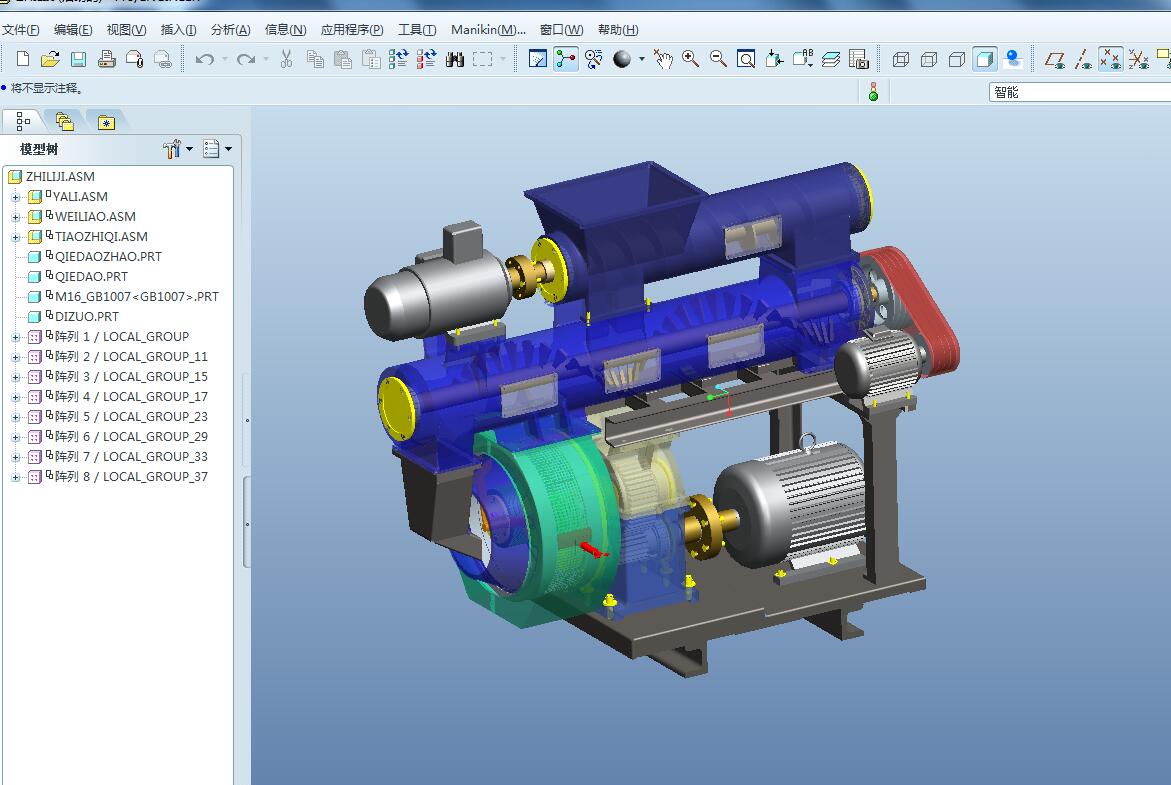The width and height of the screenshot is (1171, 785).
Task: Expand 阵列 4 / LOCAL_GROUP_17 node
Action: (x=15, y=397)
